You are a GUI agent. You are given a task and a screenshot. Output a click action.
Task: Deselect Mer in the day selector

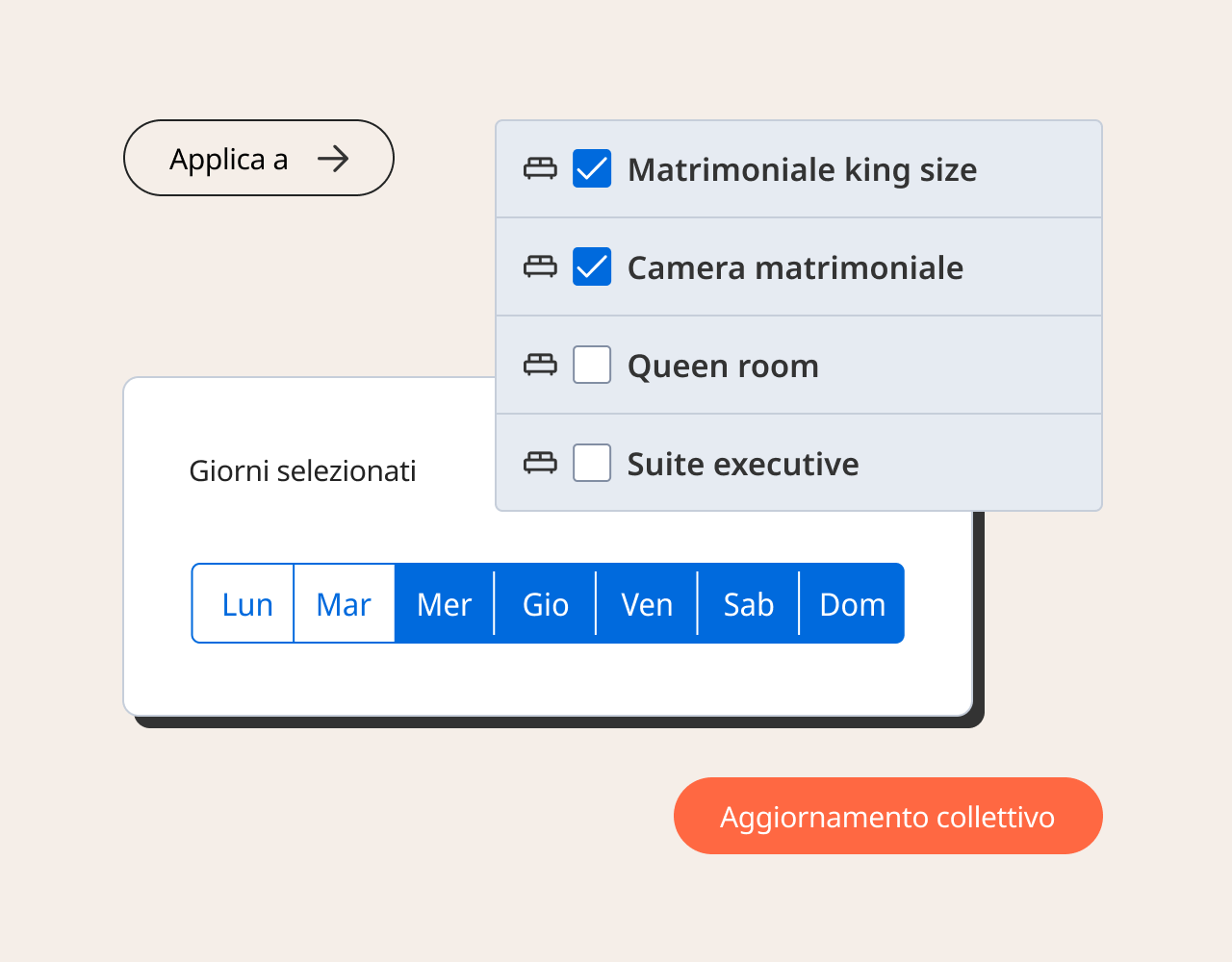click(445, 604)
